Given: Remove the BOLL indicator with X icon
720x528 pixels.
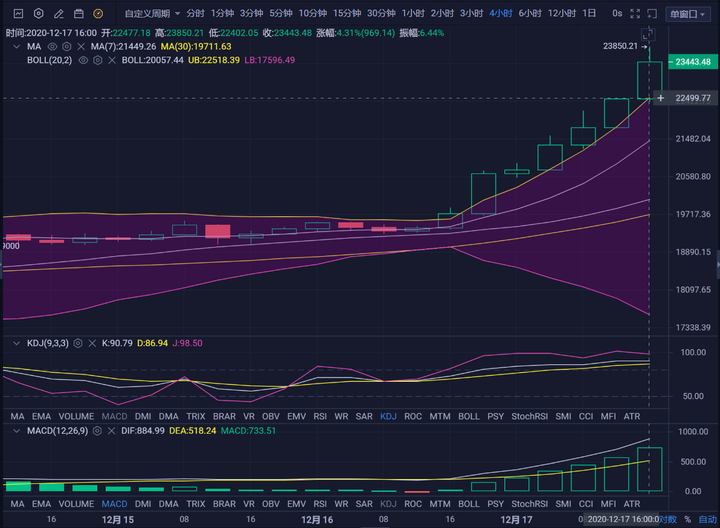Looking at the screenshot, I should coord(112,60).
